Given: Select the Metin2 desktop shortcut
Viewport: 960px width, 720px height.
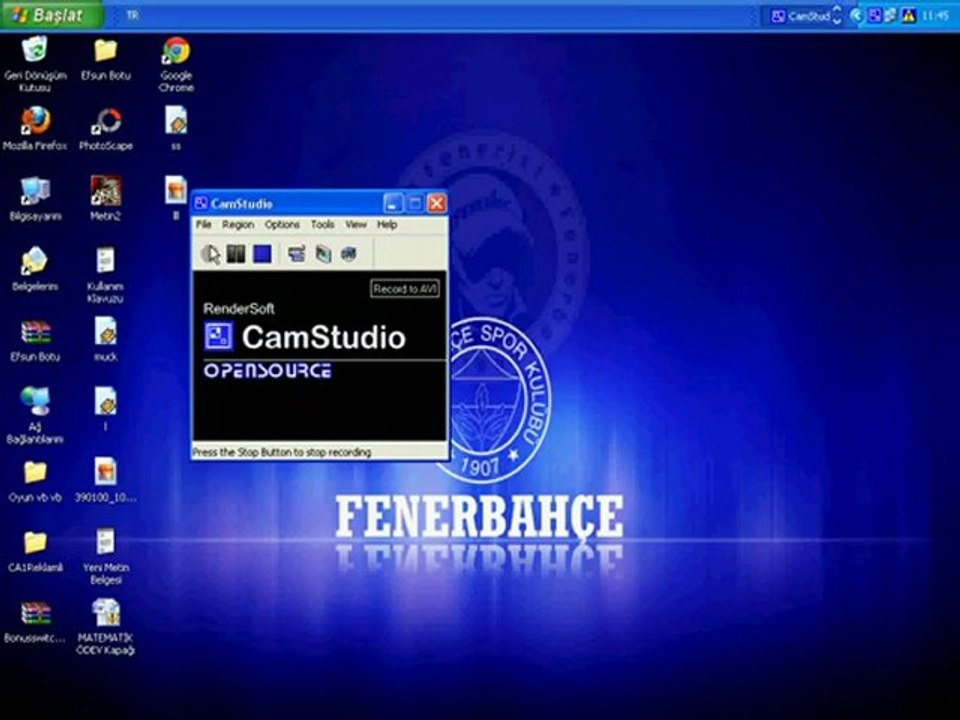Looking at the screenshot, I should click(106, 199).
